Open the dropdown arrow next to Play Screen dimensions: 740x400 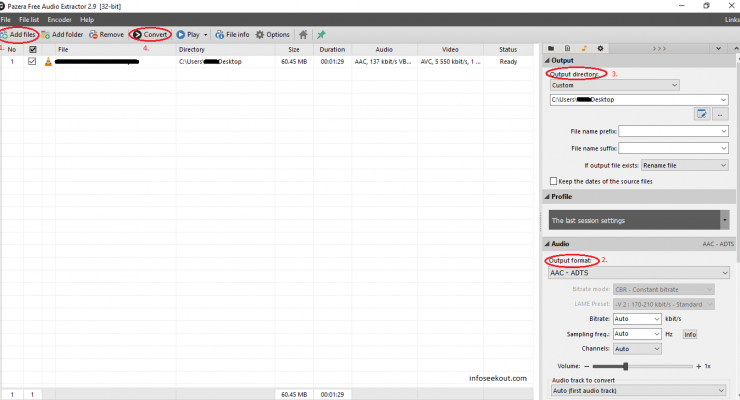click(206, 35)
